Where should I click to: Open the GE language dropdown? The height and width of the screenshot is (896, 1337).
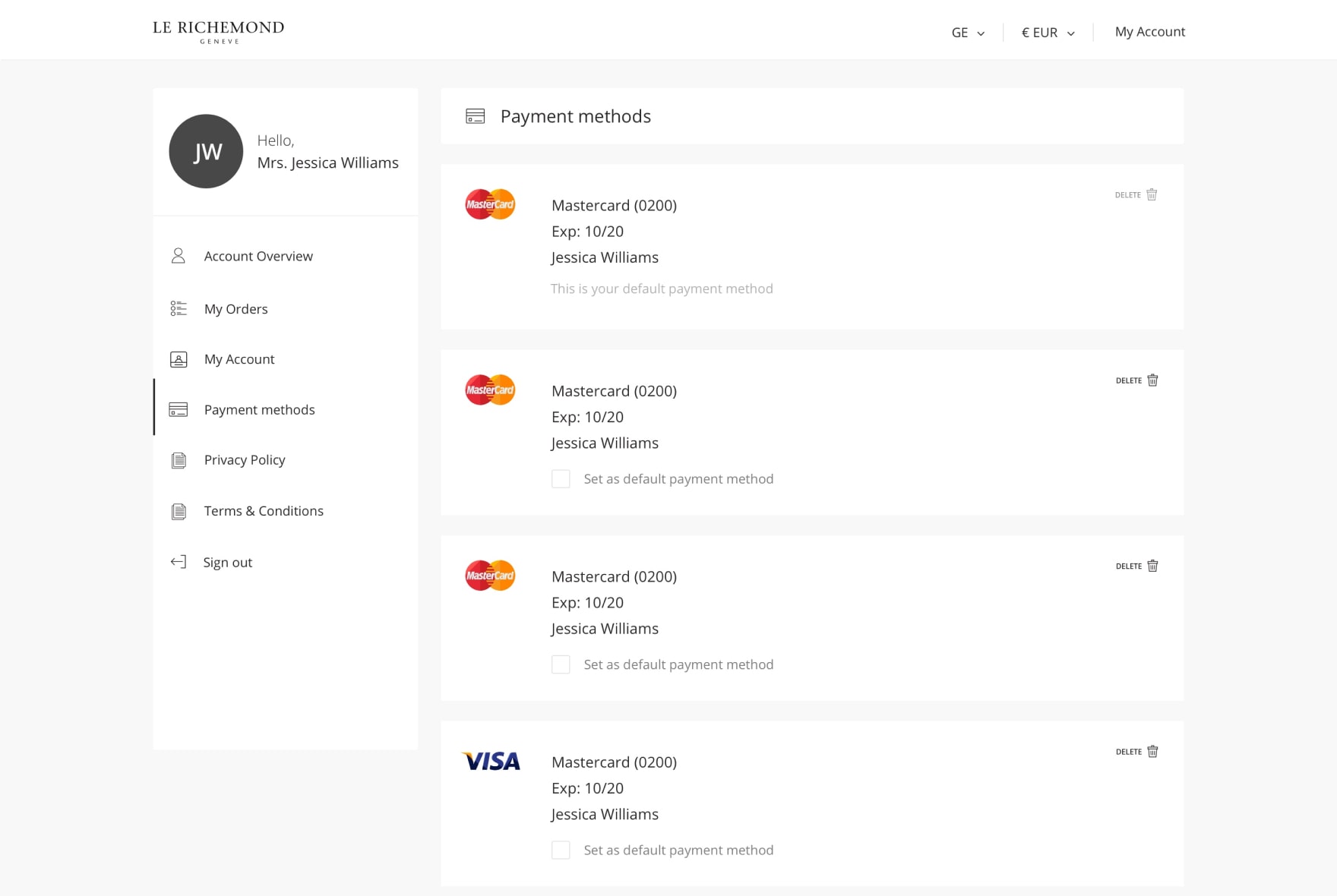(x=968, y=33)
